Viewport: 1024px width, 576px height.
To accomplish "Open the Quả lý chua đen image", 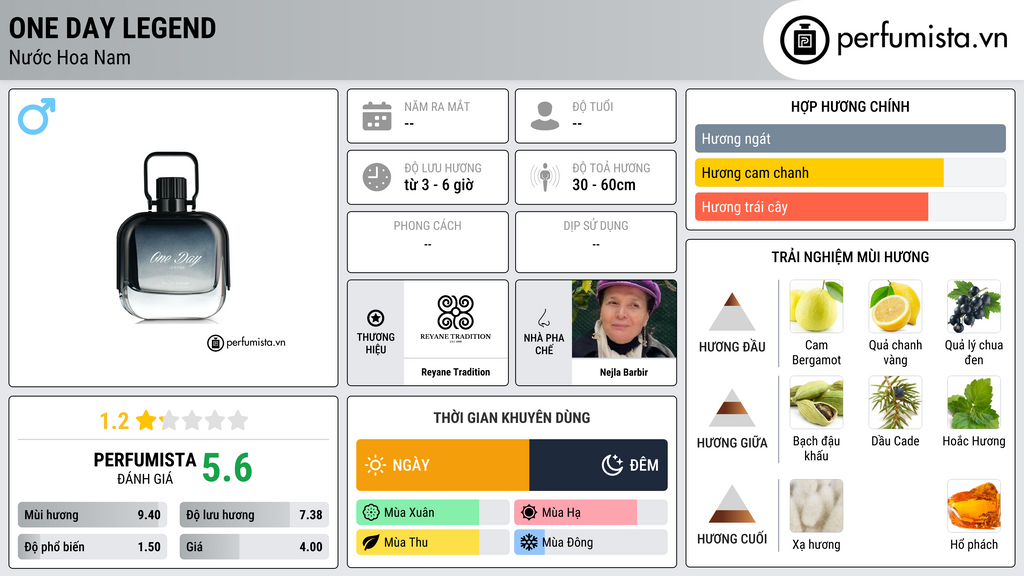I will 974,306.
